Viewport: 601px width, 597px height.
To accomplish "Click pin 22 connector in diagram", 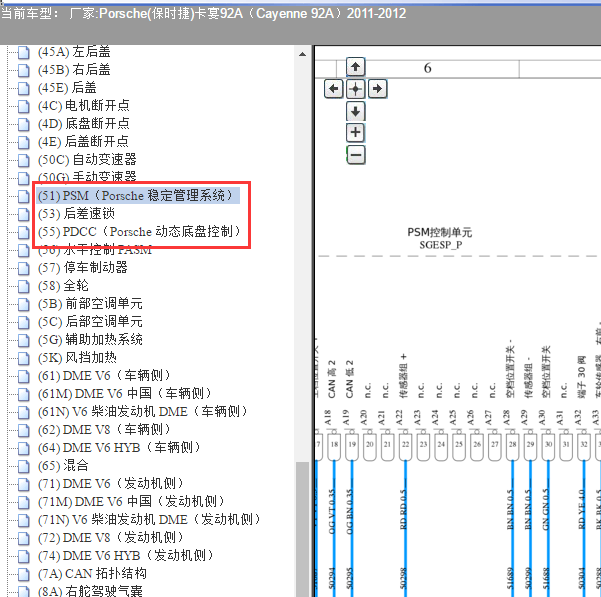I will point(406,447).
